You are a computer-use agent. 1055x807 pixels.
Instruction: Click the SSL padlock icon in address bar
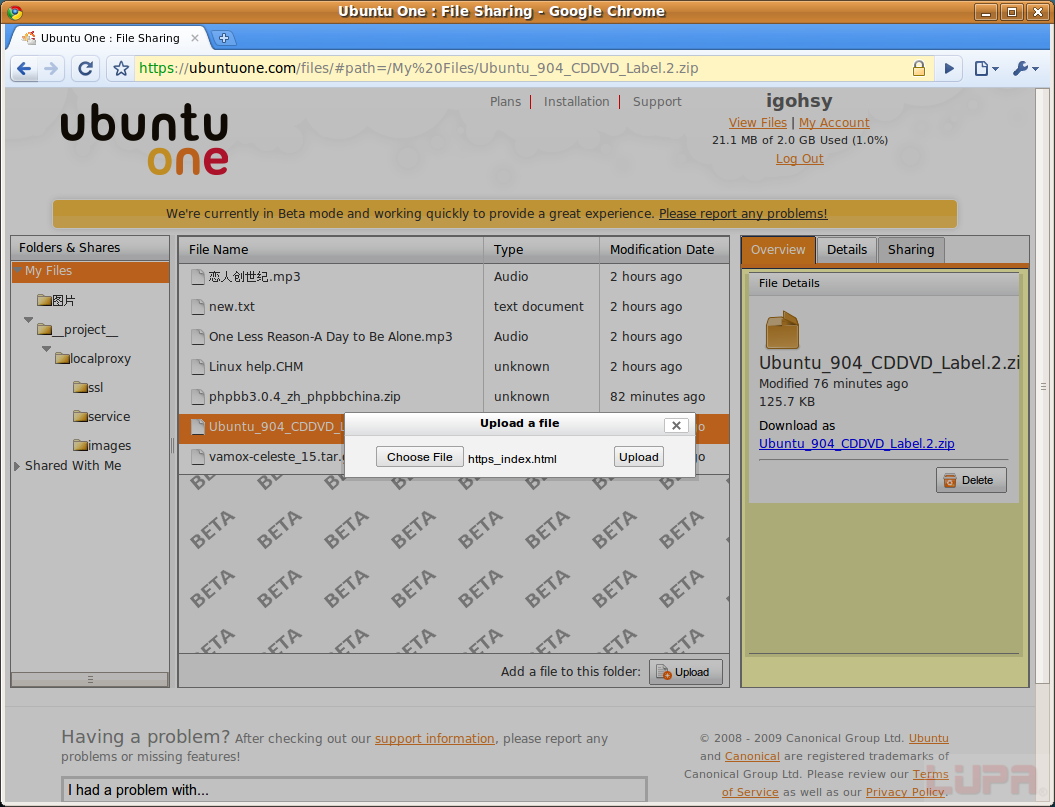pos(918,68)
